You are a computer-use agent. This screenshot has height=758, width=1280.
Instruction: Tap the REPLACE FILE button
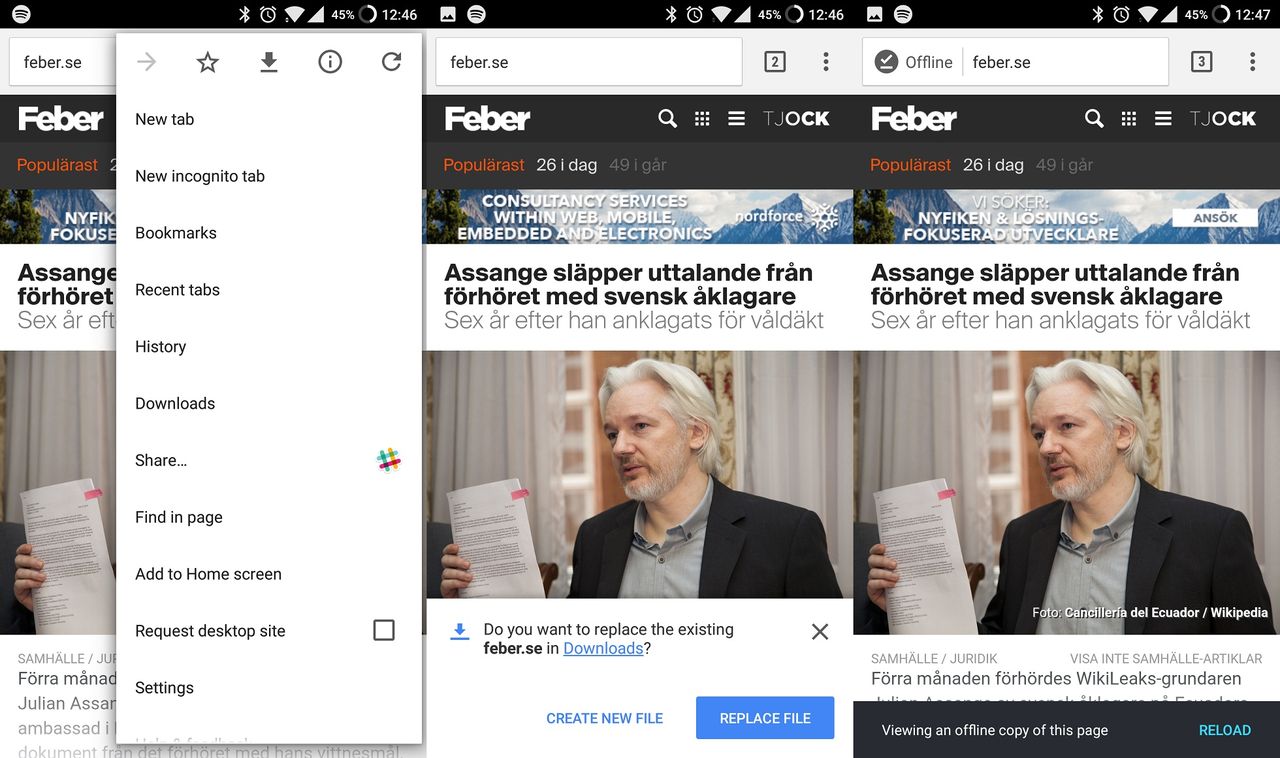pyautogui.click(x=765, y=718)
